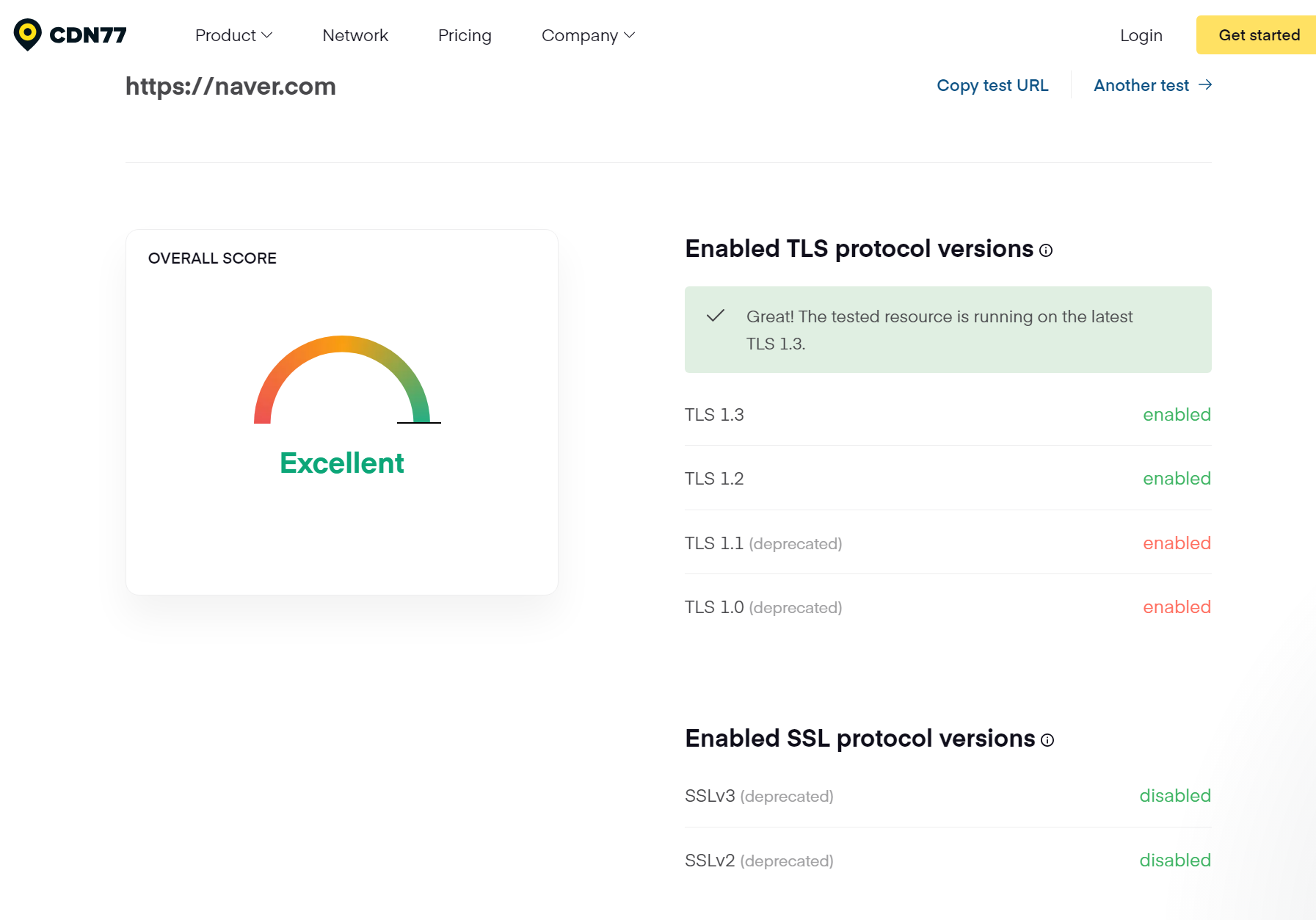Image resolution: width=1316 pixels, height=920 pixels.
Task: Click the disabled status for SSLv3
Action: point(1175,796)
